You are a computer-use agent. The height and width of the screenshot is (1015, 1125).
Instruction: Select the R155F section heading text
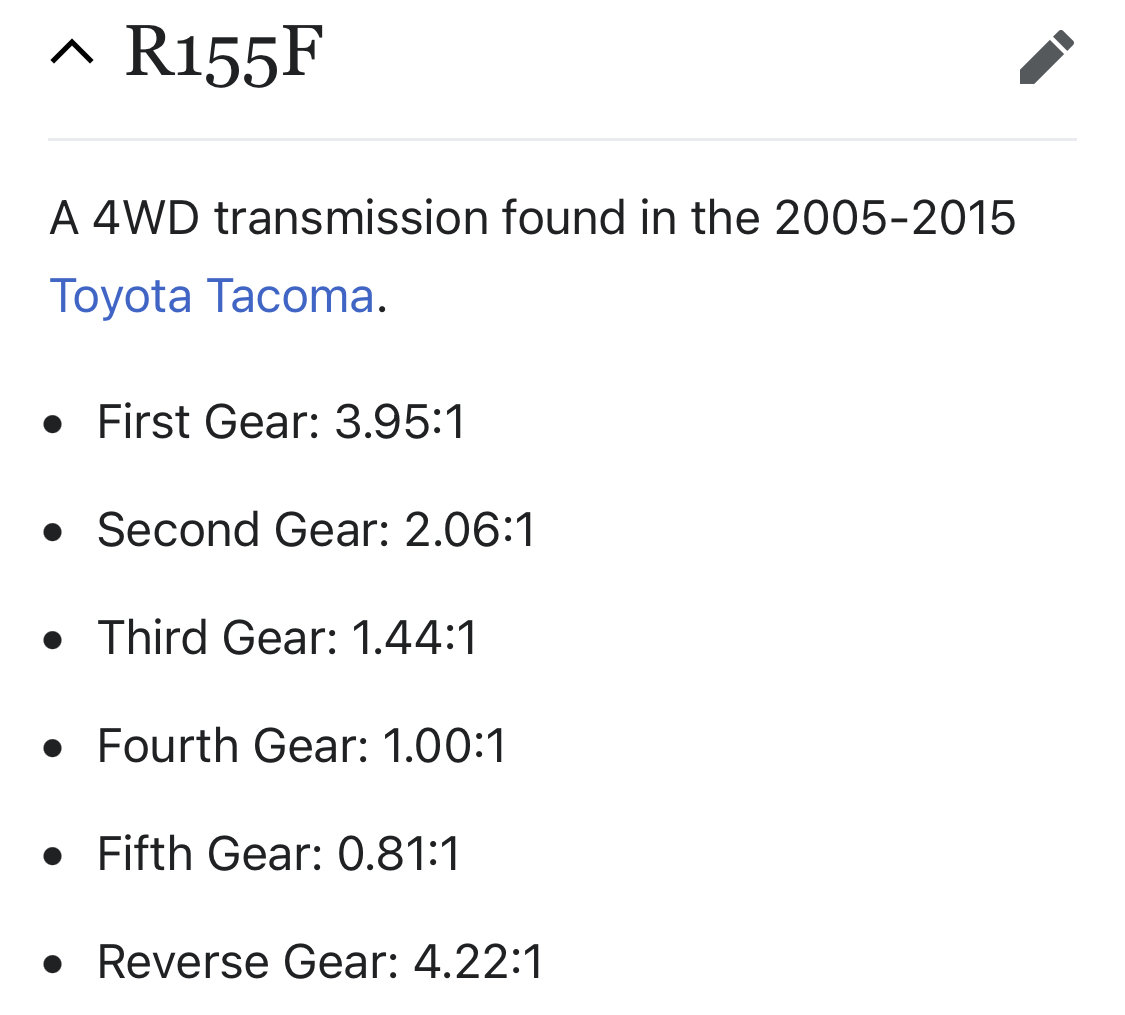(224, 55)
